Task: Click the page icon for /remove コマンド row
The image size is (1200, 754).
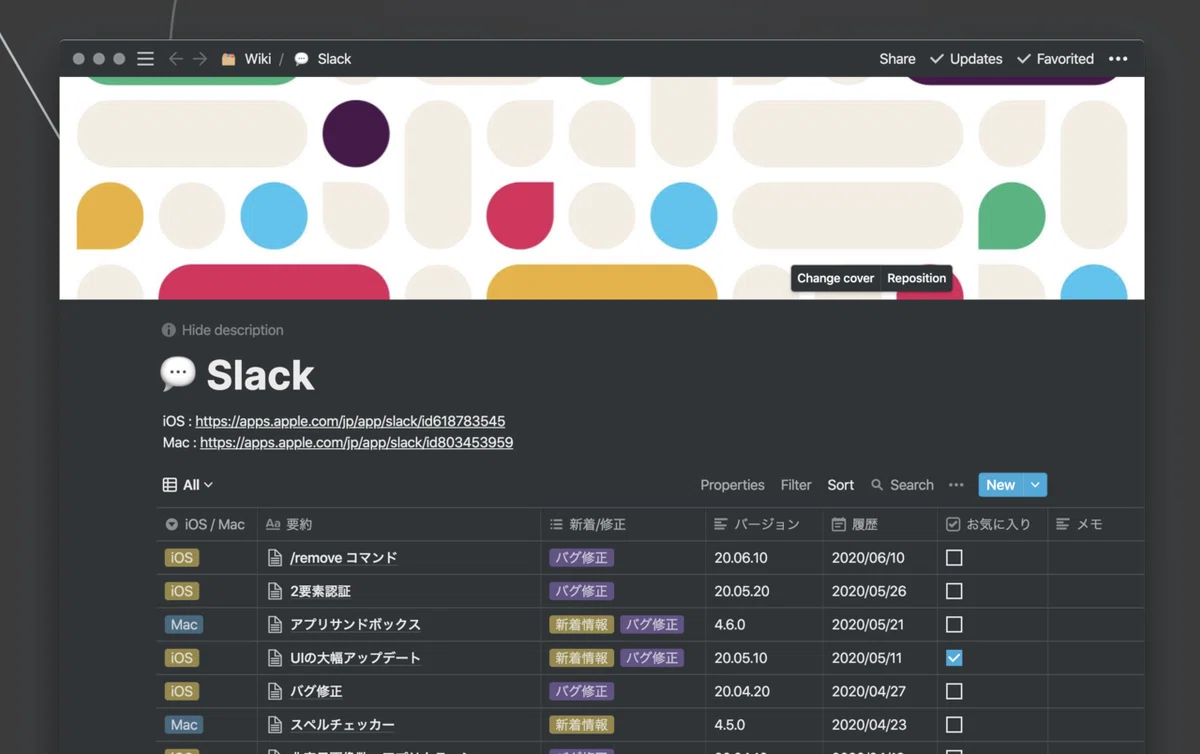Action: (x=275, y=558)
